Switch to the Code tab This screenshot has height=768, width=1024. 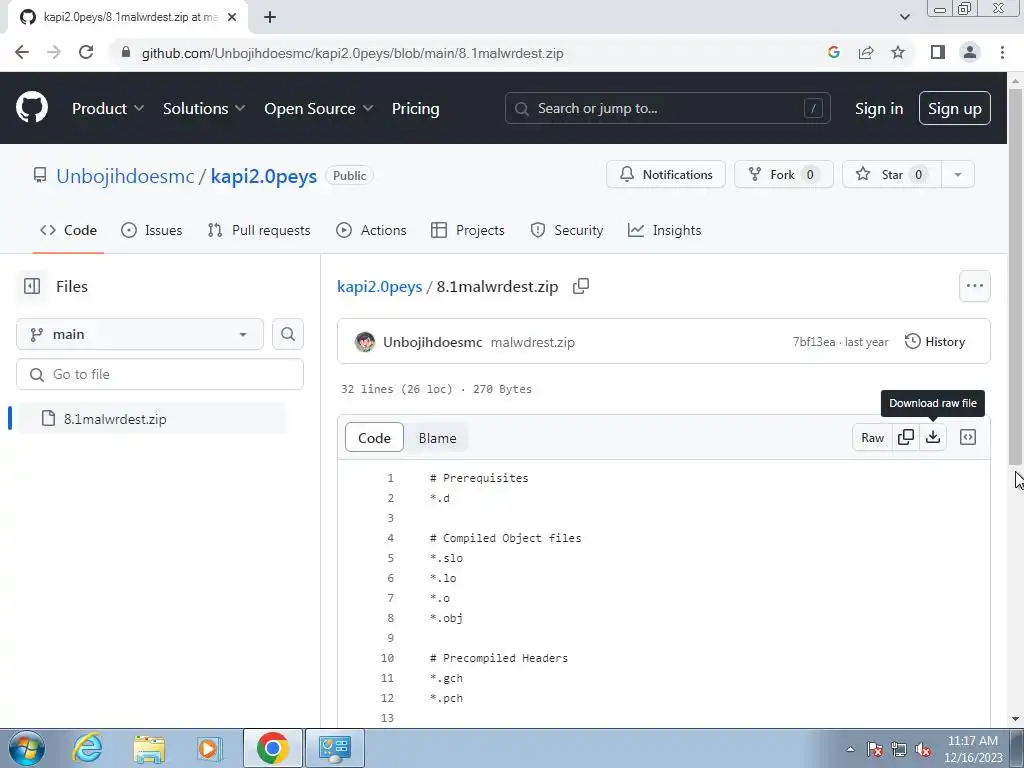[69, 231]
